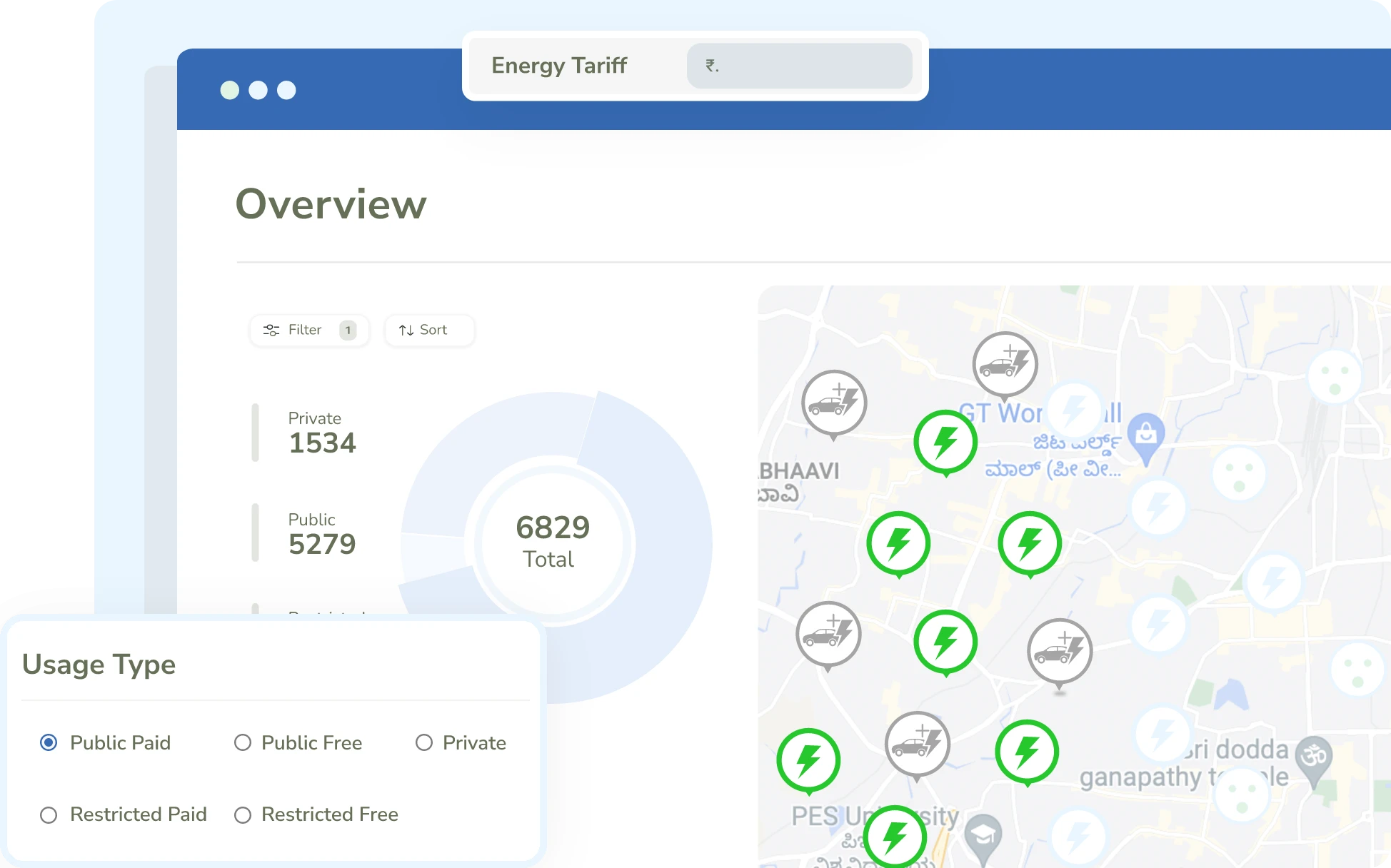Click into the Energy Tariff rupee field

tap(799, 66)
